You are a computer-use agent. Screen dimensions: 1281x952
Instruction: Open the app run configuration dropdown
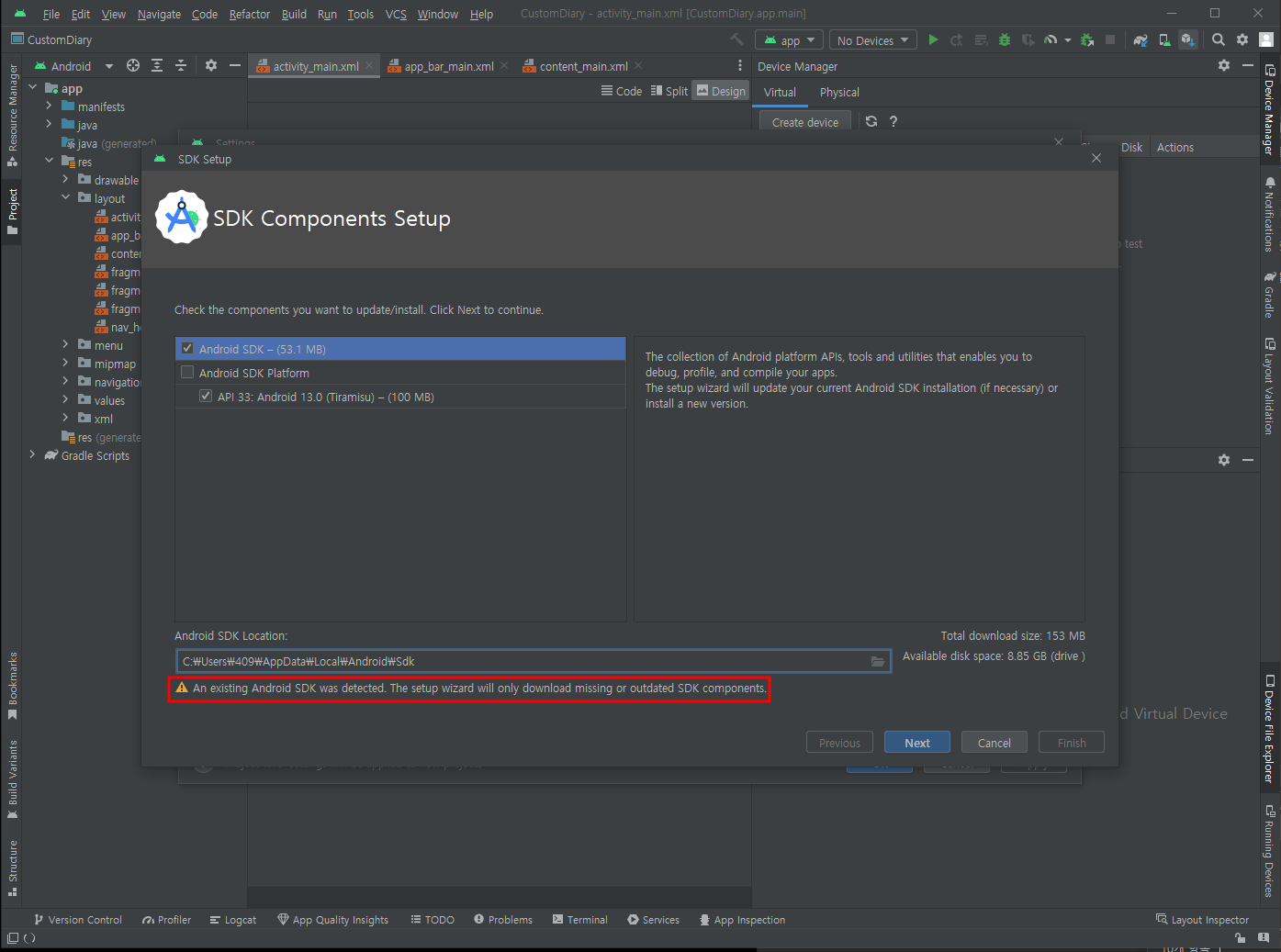click(789, 40)
